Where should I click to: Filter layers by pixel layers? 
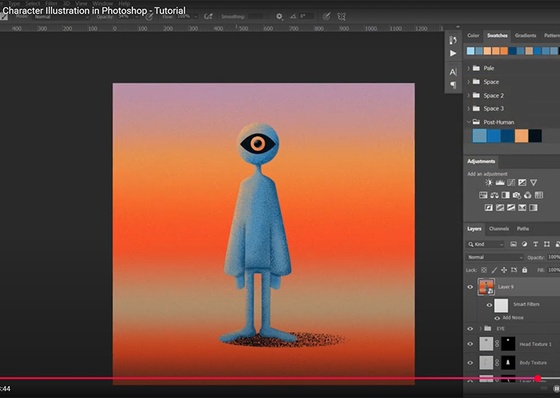tap(513, 244)
